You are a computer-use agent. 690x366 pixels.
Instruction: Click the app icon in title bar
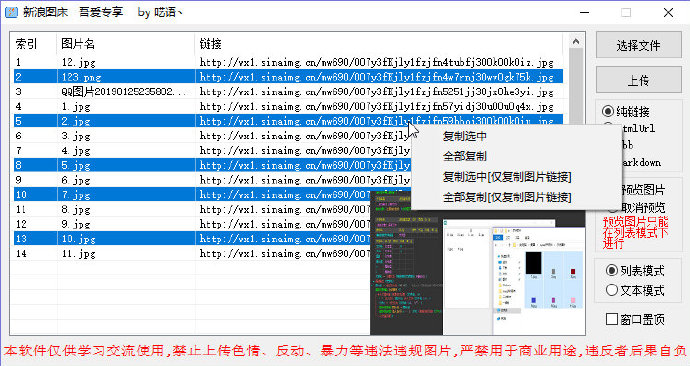pyautogui.click(x=11, y=12)
